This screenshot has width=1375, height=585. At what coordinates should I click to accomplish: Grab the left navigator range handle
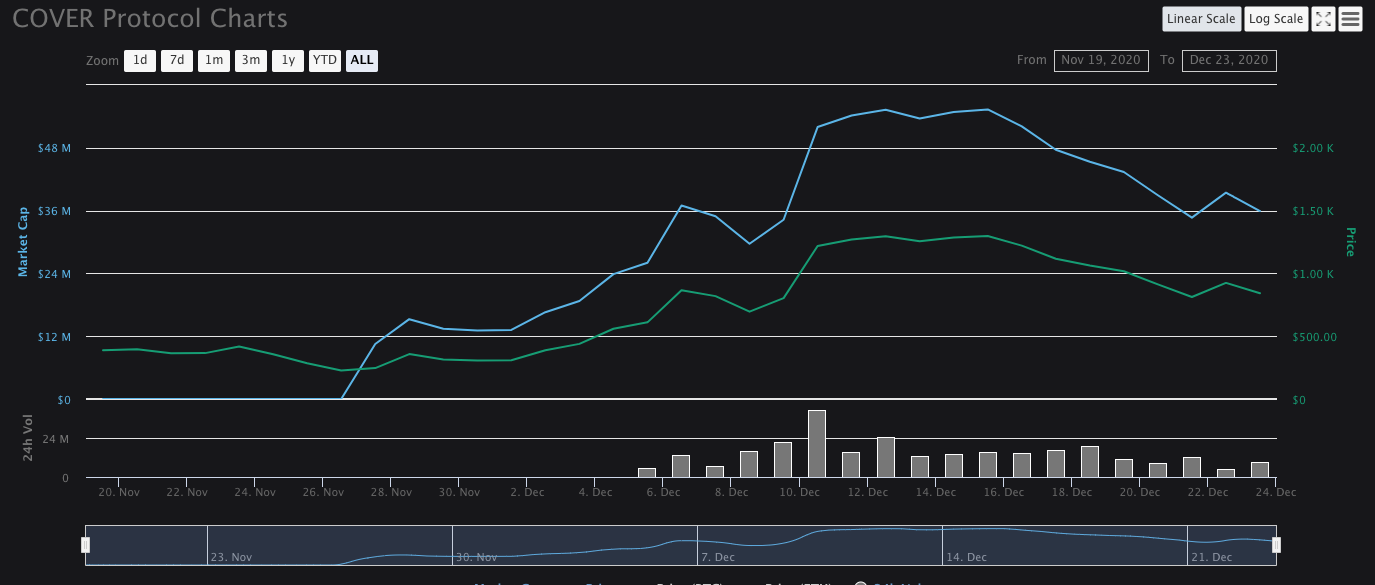pyautogui.click(x=86, y=545)
